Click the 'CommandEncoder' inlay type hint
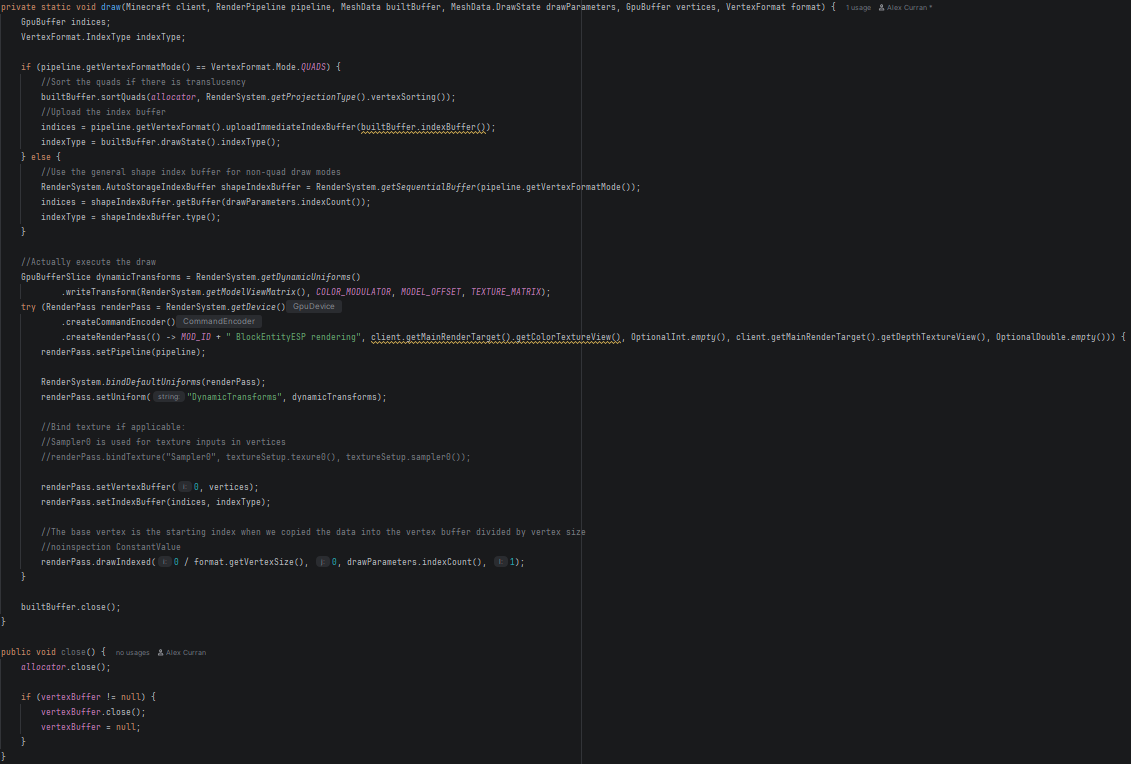The image size is (1131, 764). (x=219, y=322)
